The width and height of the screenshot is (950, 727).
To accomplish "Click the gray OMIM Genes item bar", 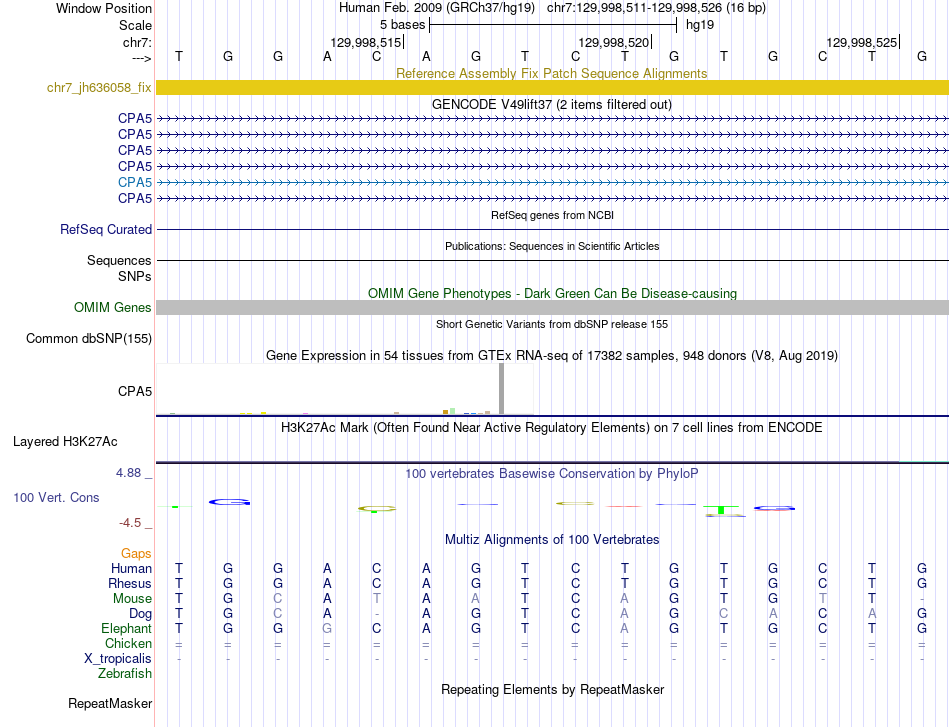I will (552, 308).
